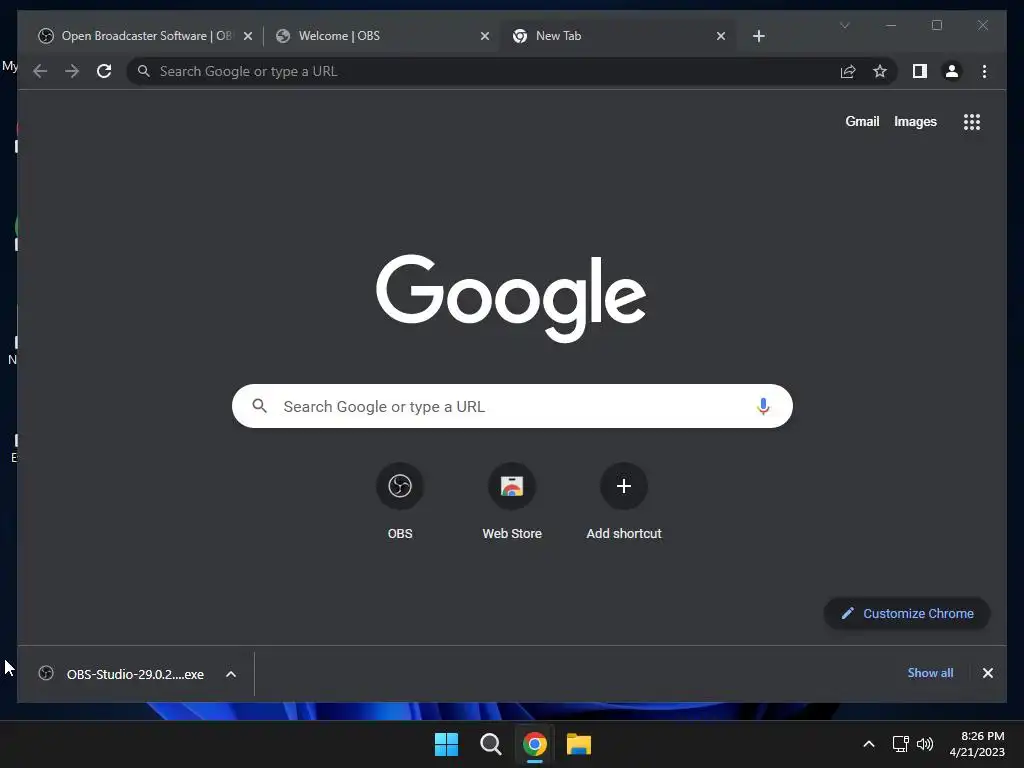
Task: Open File Explorer from the taskbar
Action: click(579, 744)
